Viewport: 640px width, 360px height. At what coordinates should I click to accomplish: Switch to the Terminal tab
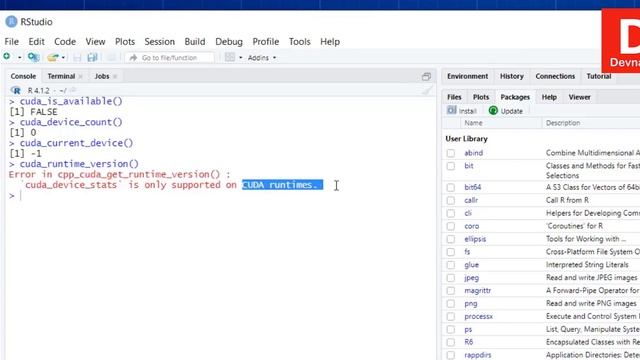pyautogui.click(x=61, y=76)
